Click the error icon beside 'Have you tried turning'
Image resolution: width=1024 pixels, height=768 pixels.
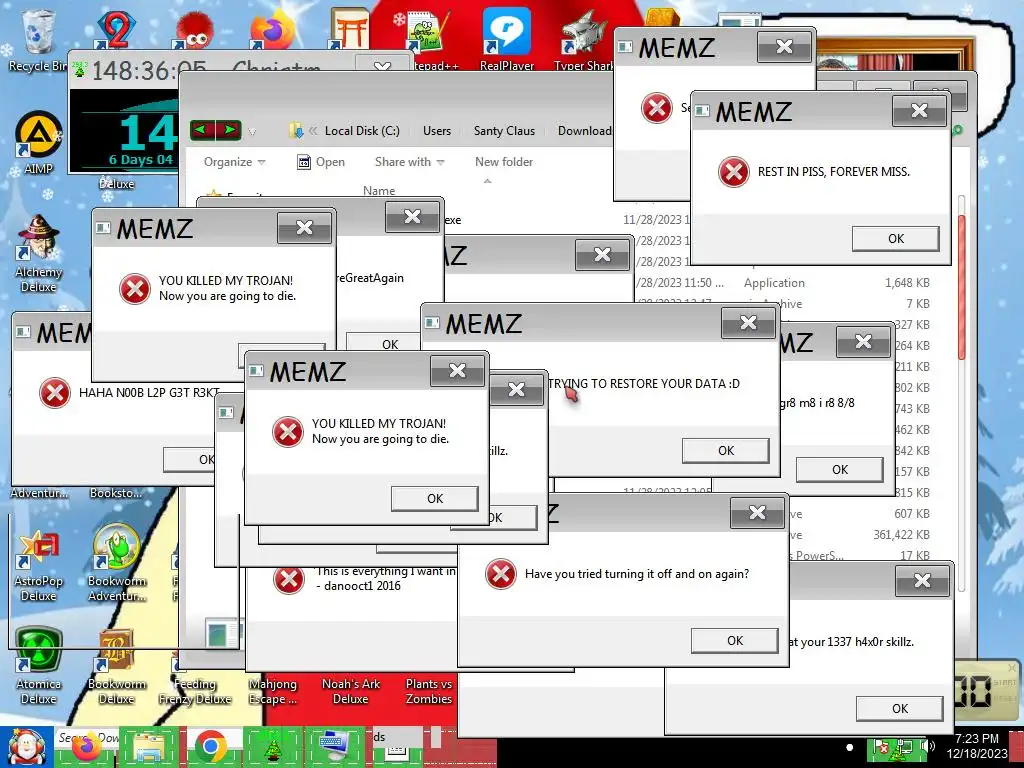coord(500,573)
